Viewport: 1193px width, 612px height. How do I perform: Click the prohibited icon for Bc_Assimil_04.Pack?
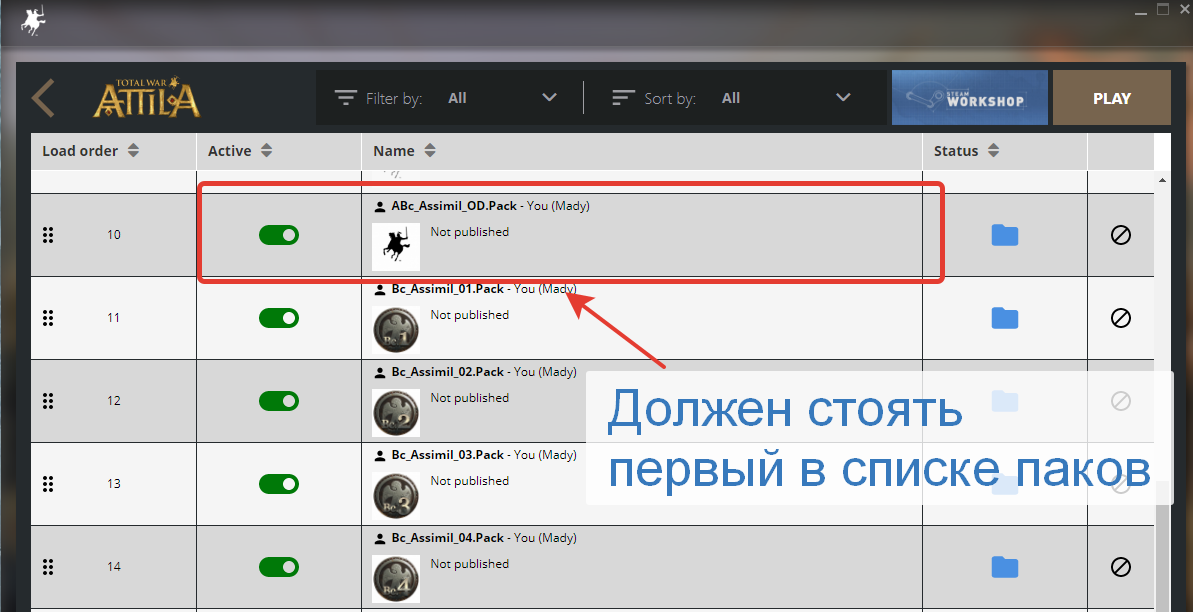tap(1121, 567)
